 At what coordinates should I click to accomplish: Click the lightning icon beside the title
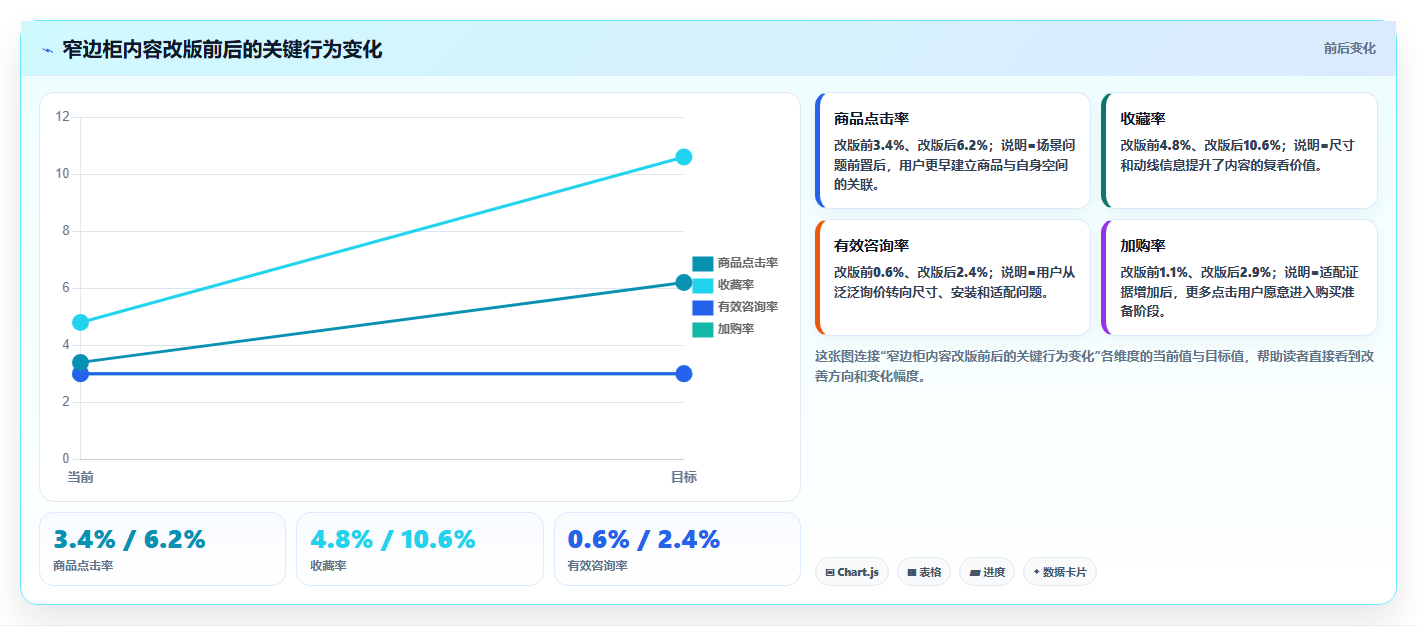pyautogui.click(x=47, y=50)
